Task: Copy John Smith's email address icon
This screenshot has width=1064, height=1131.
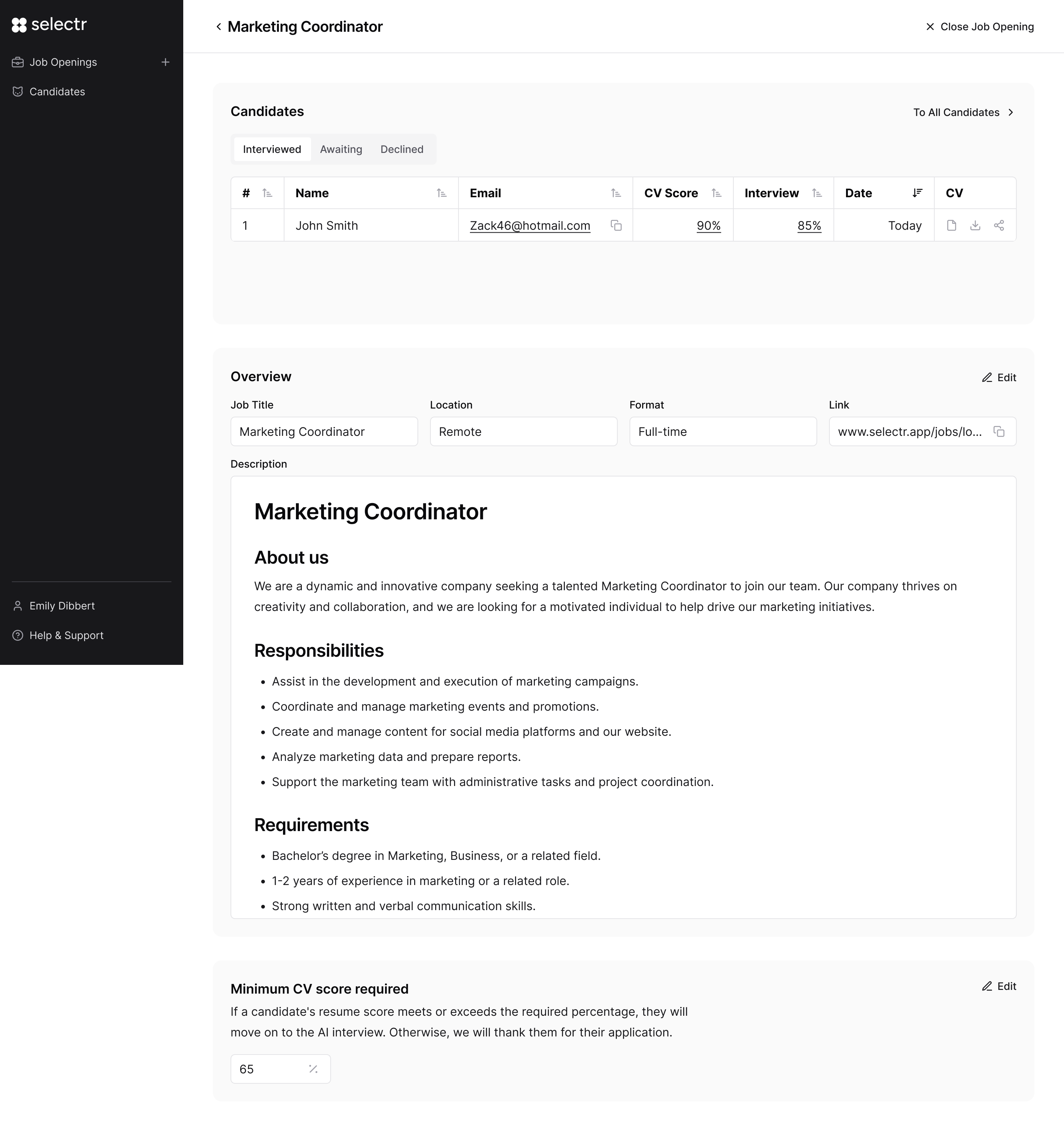Action: (615, 225)
